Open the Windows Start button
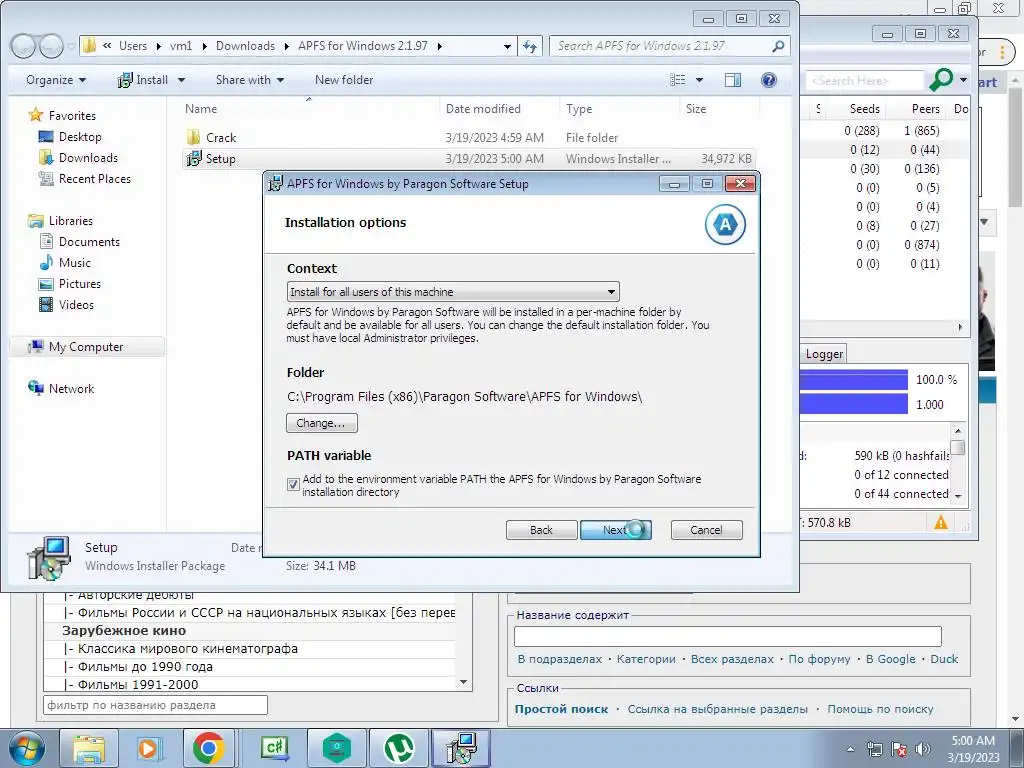 [26, 748]
